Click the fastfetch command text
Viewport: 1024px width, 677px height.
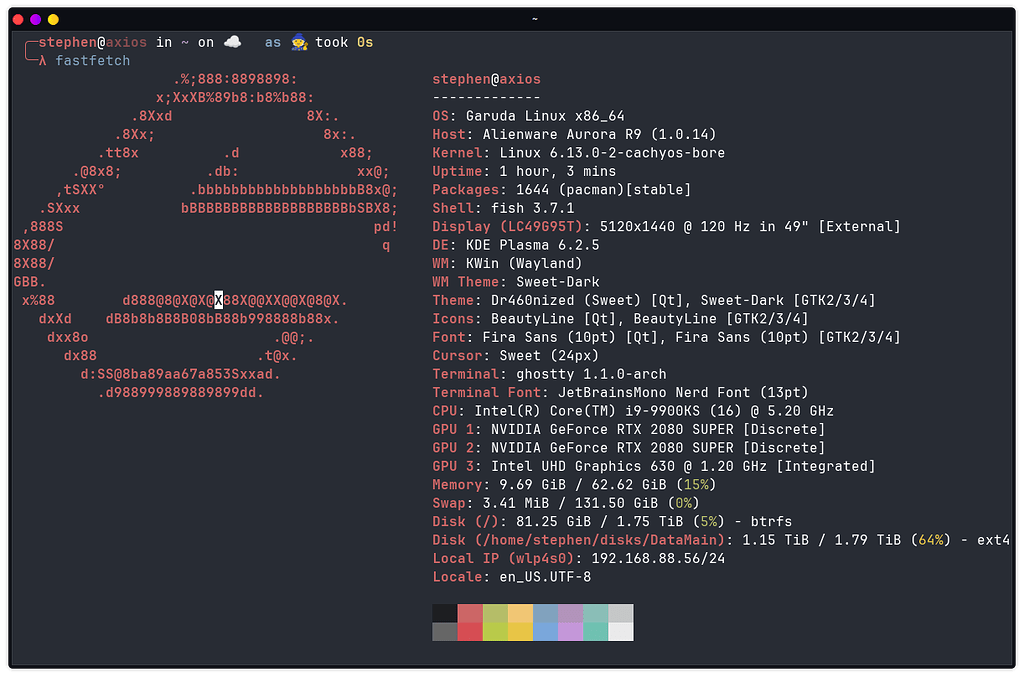coord(92,61)
